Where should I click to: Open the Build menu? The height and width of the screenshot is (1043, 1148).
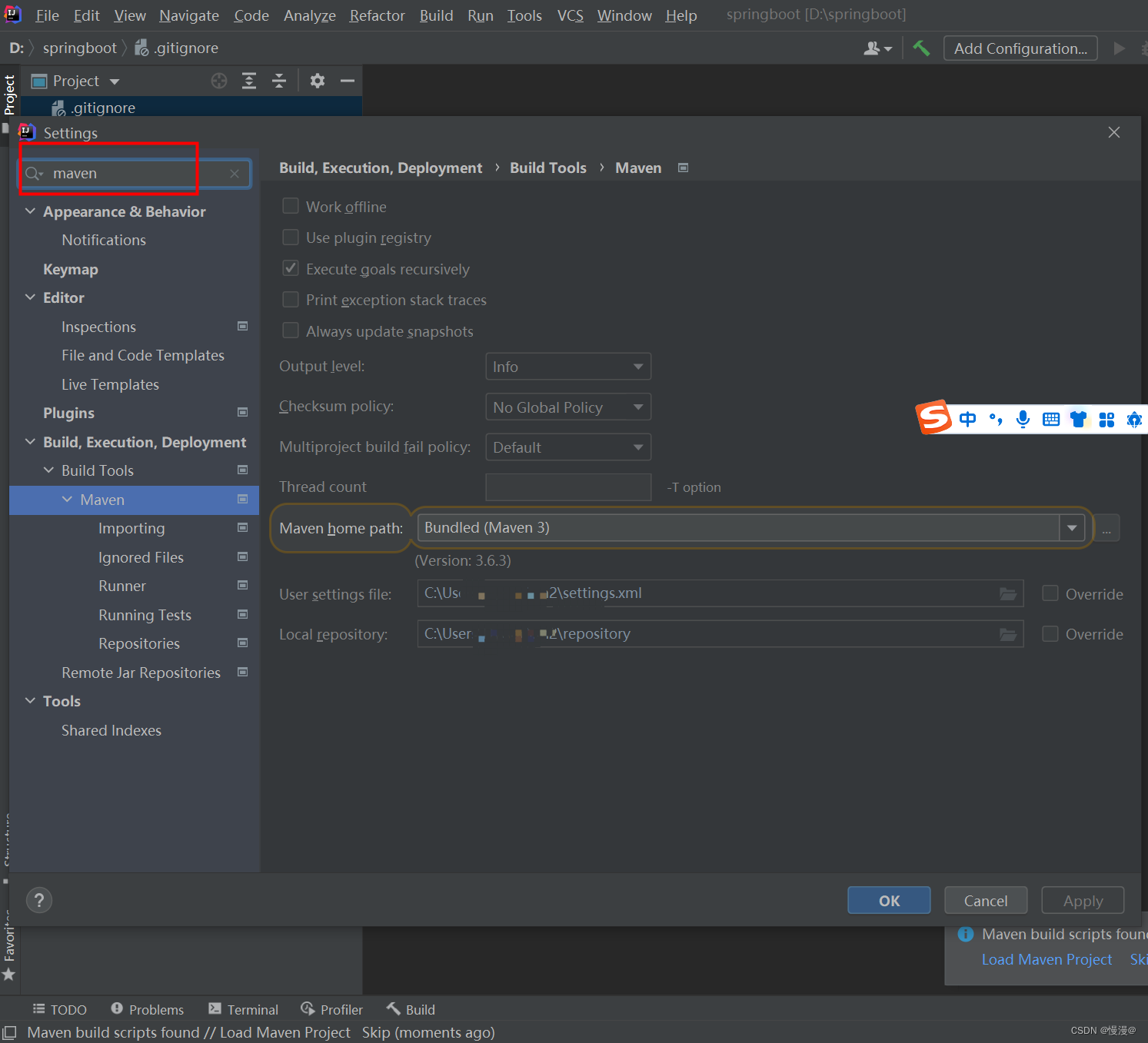point(436,15)
